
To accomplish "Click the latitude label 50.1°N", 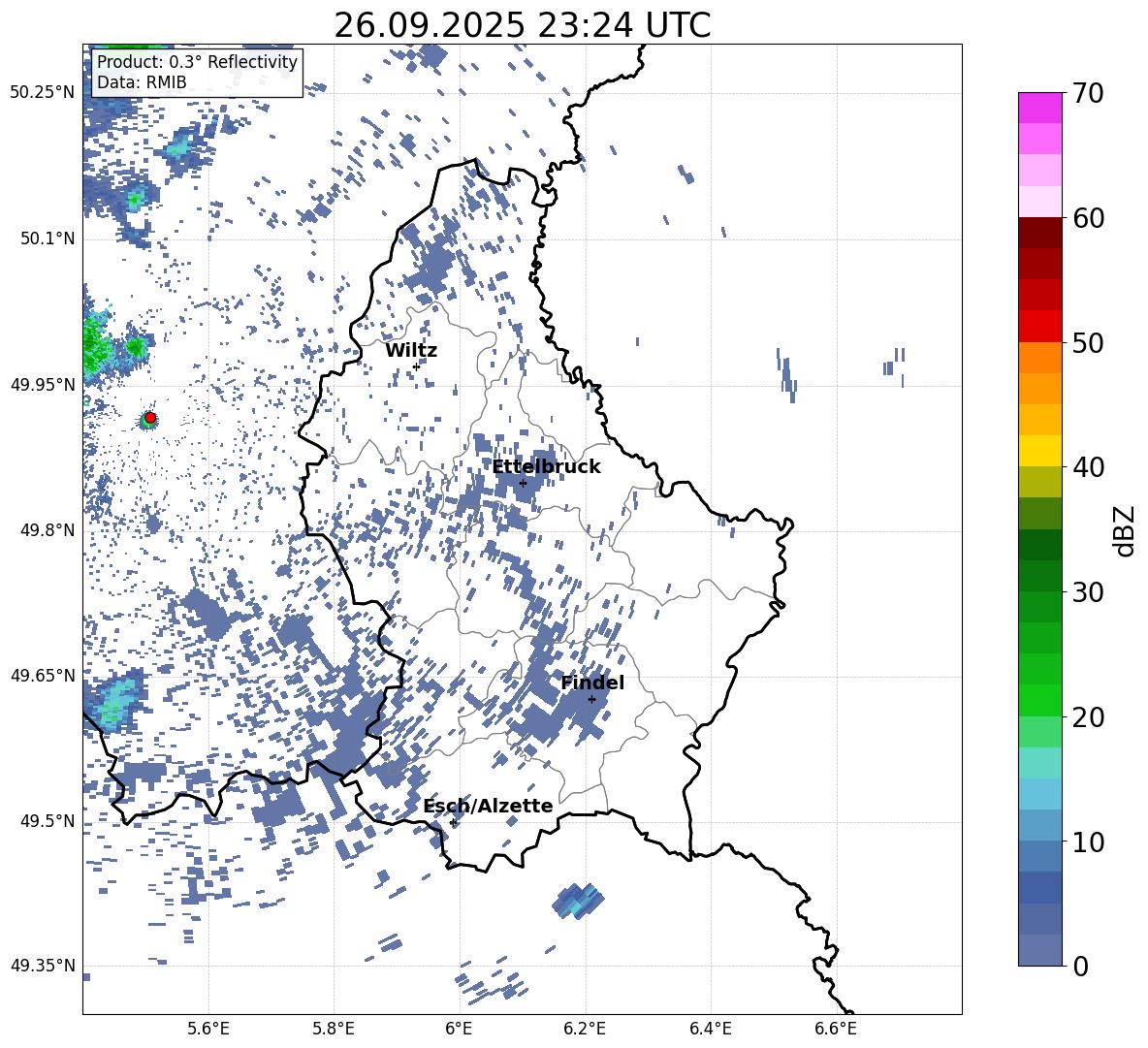I will (47, 238).
